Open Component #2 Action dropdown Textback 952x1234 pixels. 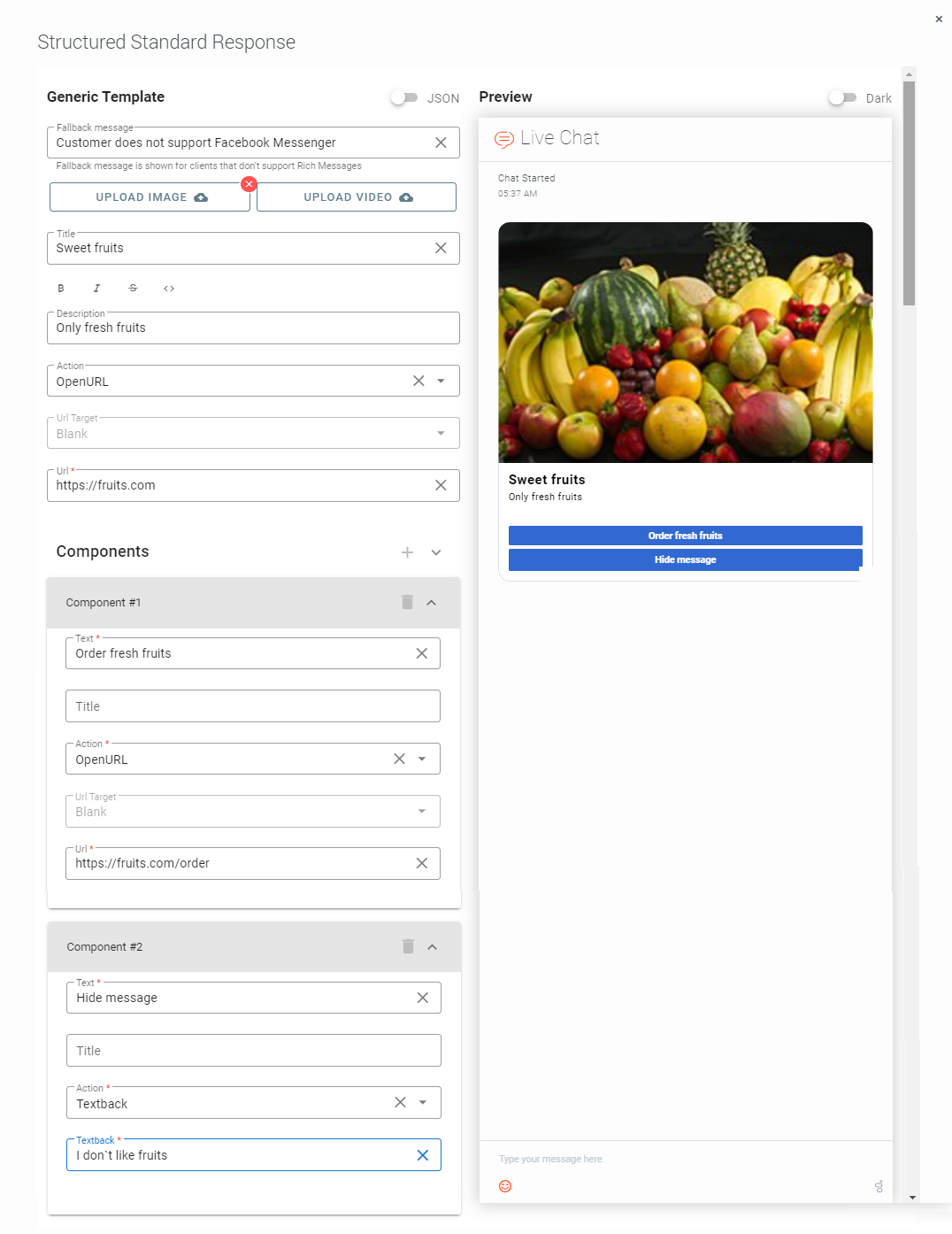(423, 1103)
